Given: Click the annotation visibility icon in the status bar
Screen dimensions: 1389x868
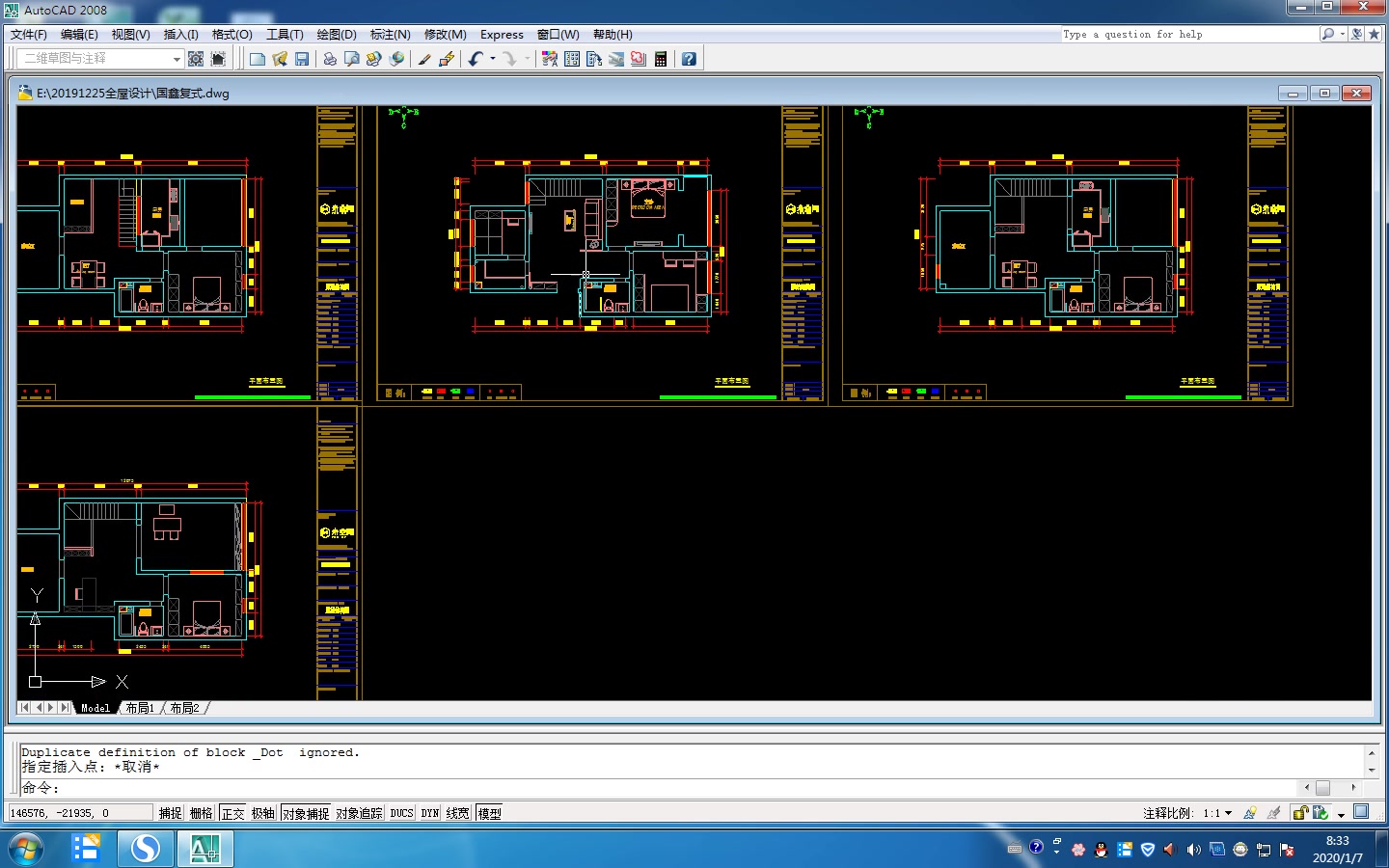Looking at the screenshot, I should click(1250, 813).
